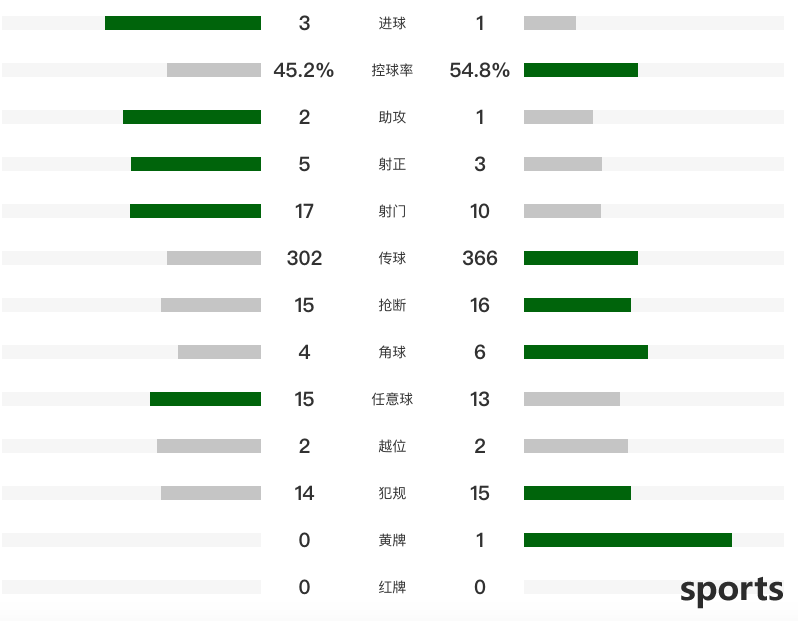
Task: Select the 越位 label
Action: click(x=392, y=446)
